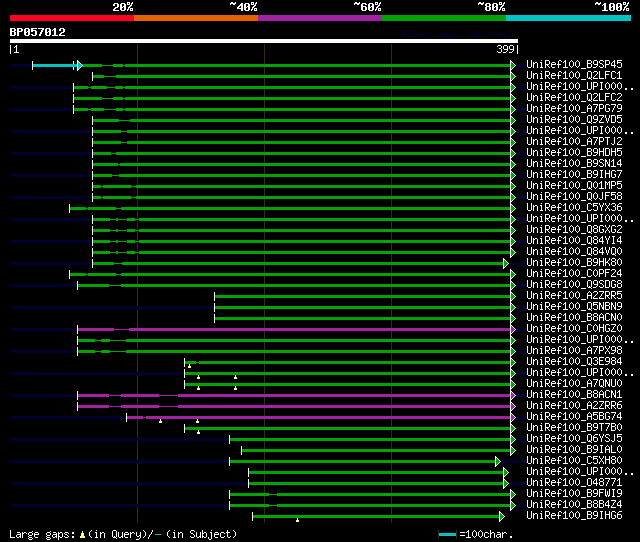
Task: Select the UniRef100_B9T7B0 label
Action: pyautogui.click(x=574, y=428)
